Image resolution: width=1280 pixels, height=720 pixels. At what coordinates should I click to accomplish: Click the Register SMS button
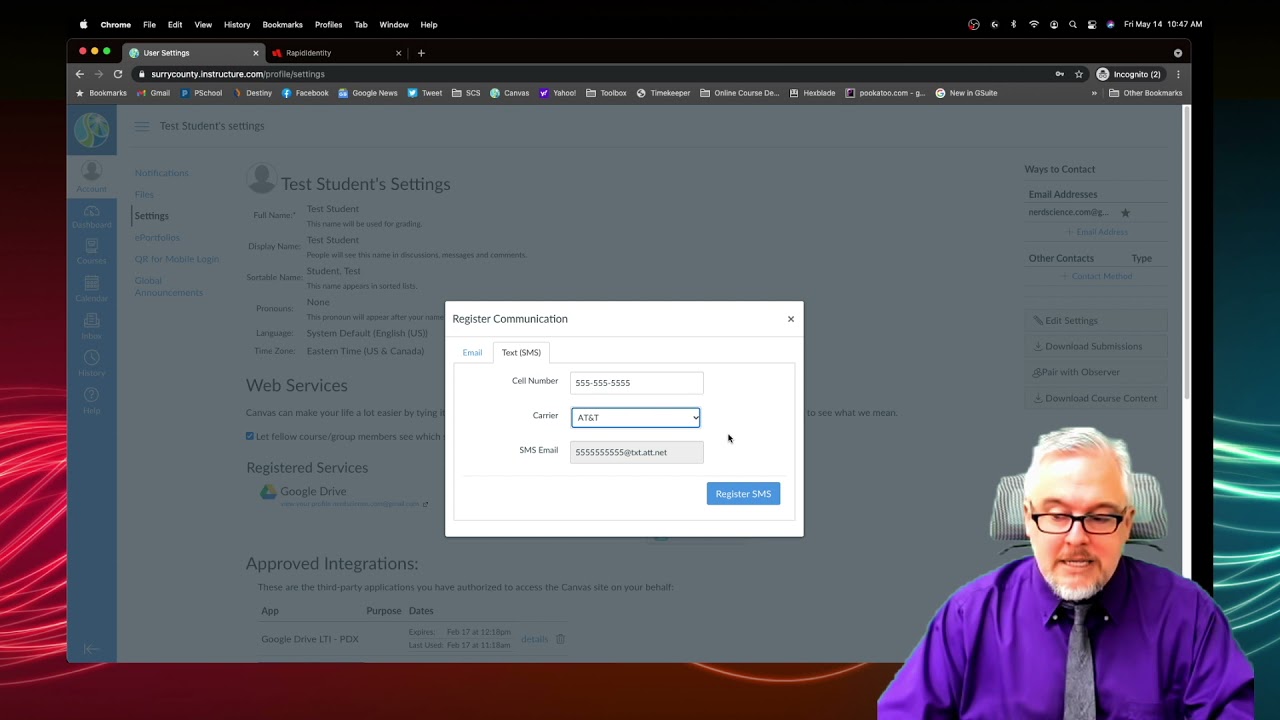743,494
